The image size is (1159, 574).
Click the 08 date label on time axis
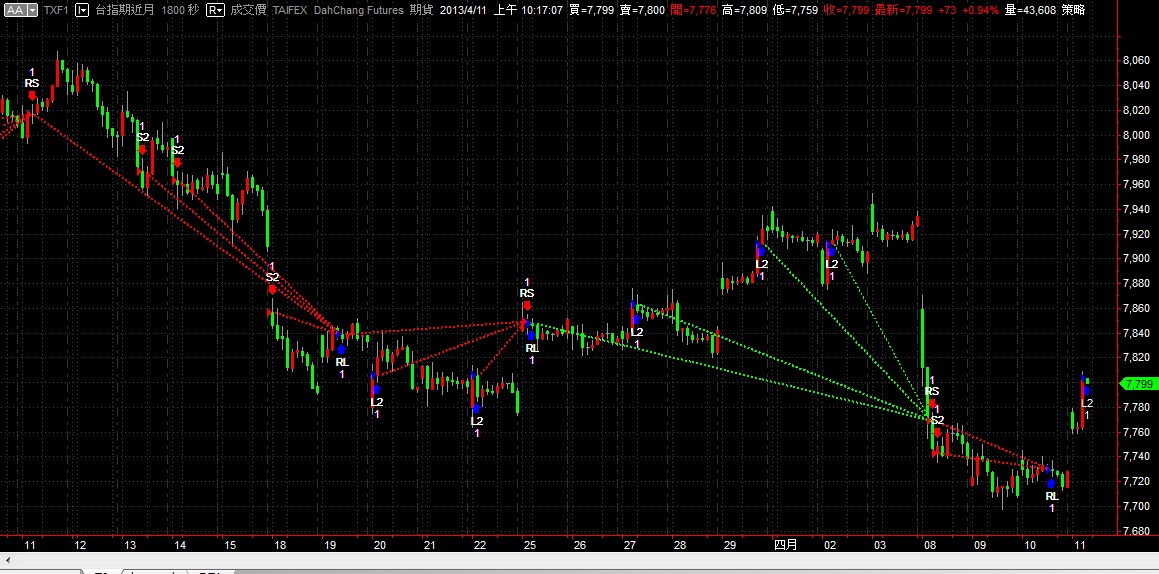click(930, 545)
